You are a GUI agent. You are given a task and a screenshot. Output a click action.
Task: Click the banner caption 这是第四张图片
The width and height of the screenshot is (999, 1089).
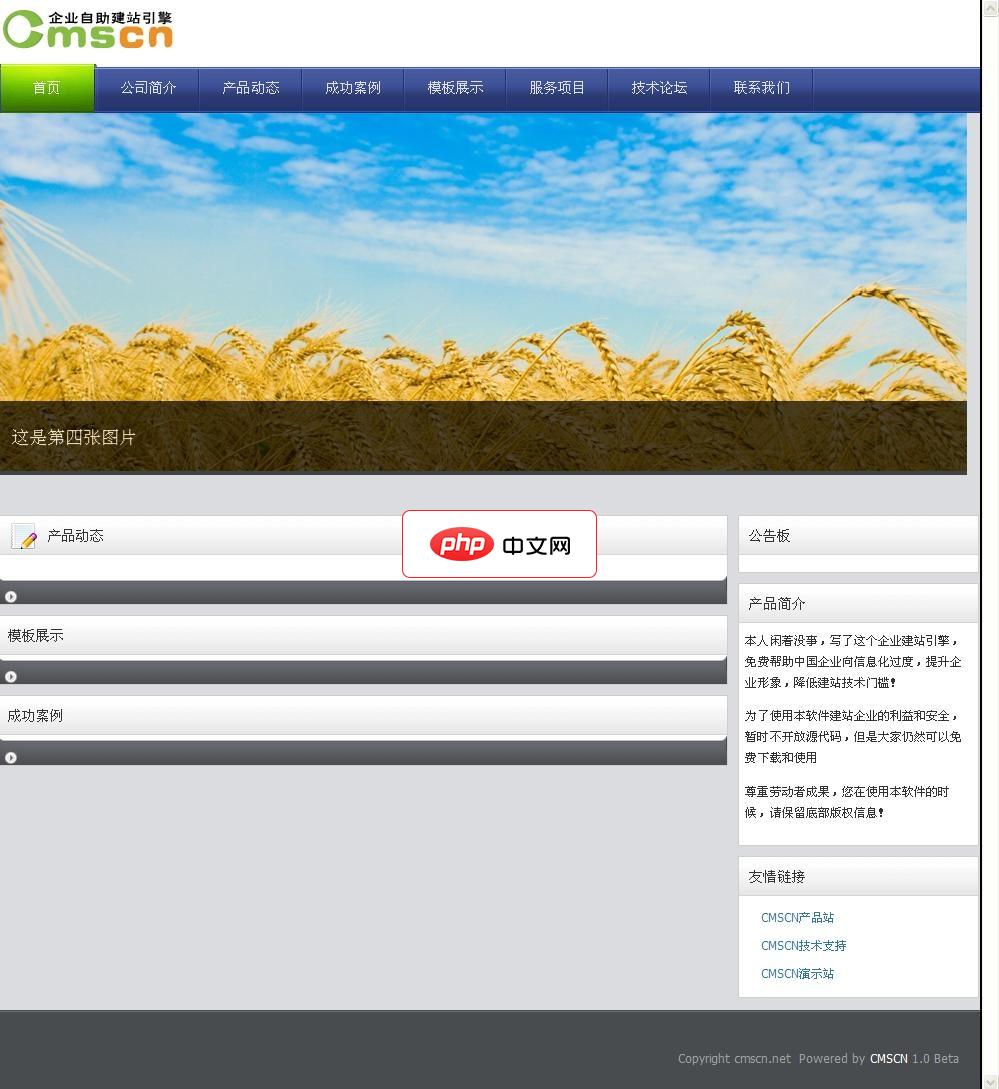click(x=74, y=438)
